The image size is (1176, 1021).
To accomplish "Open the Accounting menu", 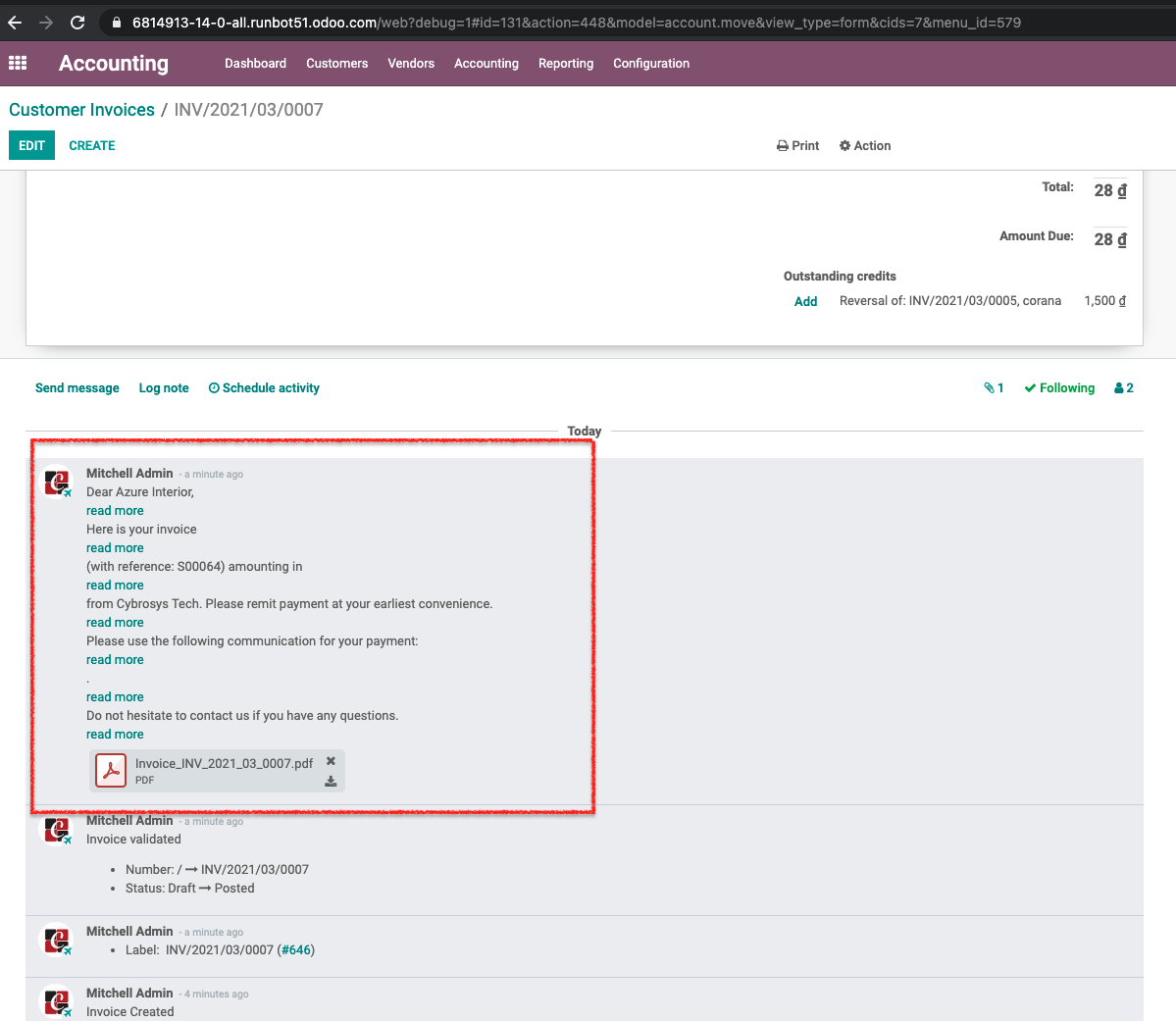I will [486, 63].
